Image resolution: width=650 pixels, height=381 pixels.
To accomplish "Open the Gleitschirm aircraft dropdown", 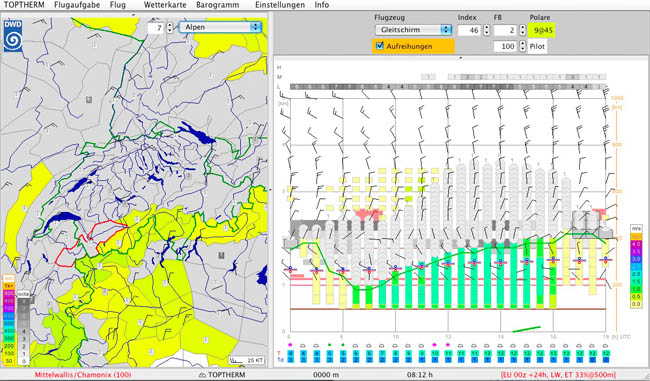I will pyautogui.click(x=413, y=30).
